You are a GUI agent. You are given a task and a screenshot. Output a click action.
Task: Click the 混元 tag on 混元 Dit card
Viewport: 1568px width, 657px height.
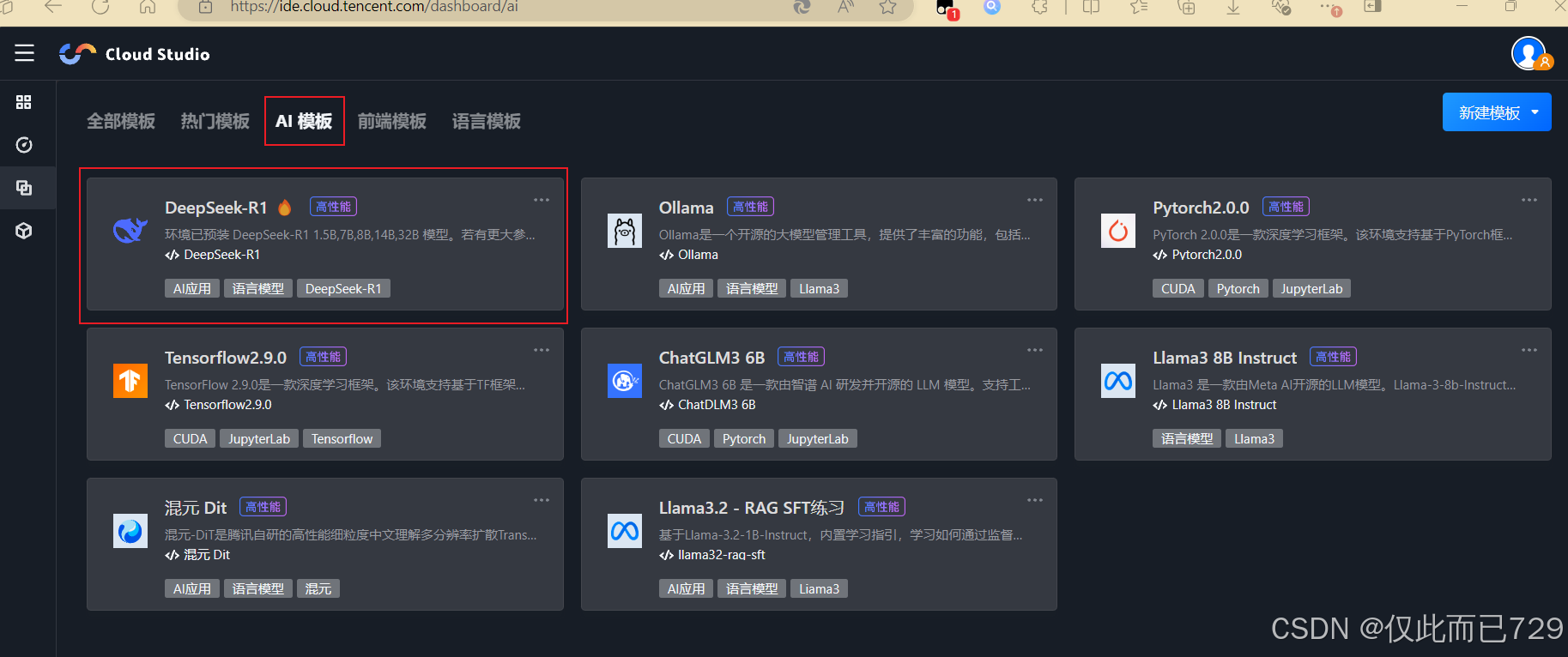pos(318,588)
